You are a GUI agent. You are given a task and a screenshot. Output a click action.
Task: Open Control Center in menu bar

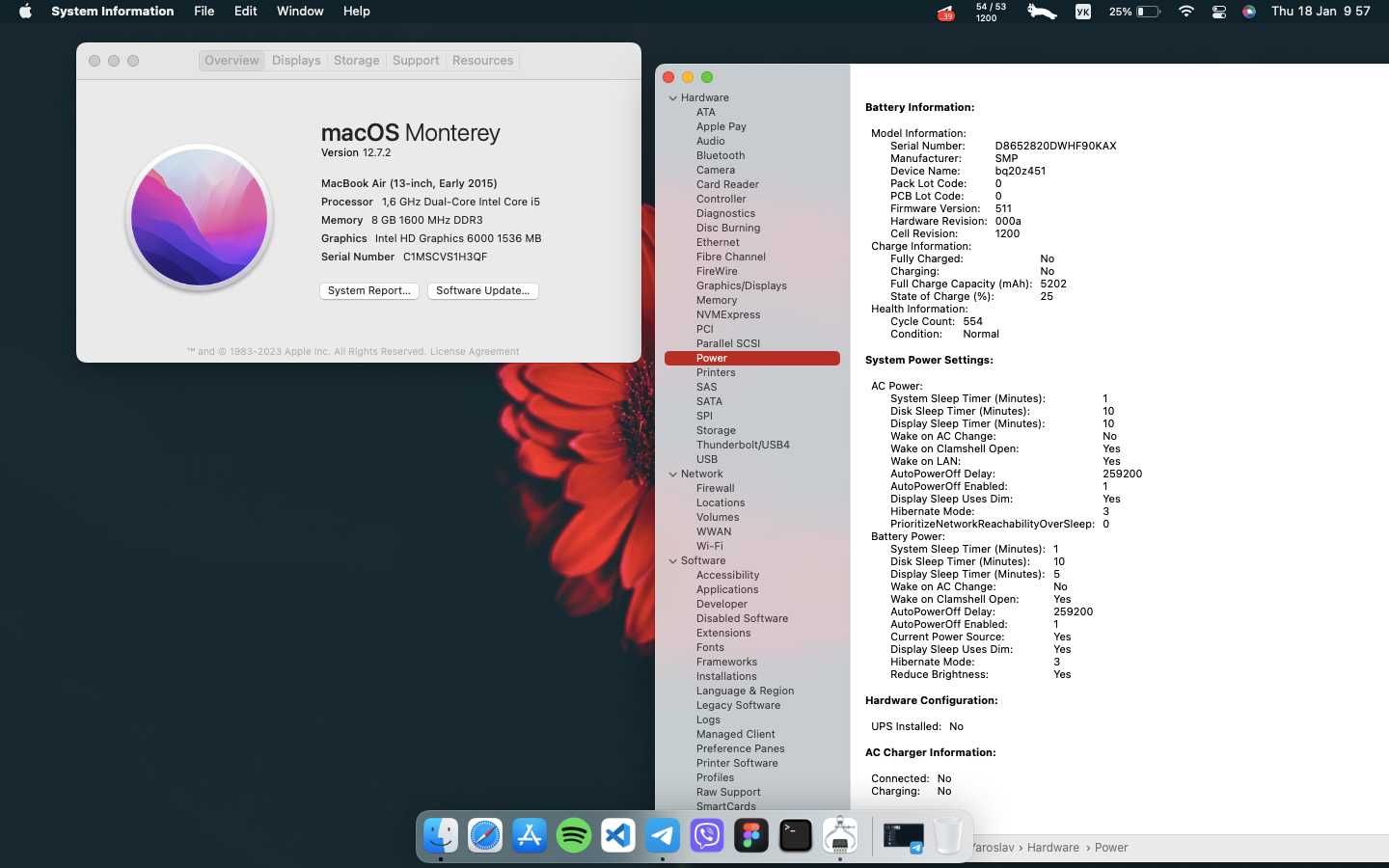coord(1219,12)
